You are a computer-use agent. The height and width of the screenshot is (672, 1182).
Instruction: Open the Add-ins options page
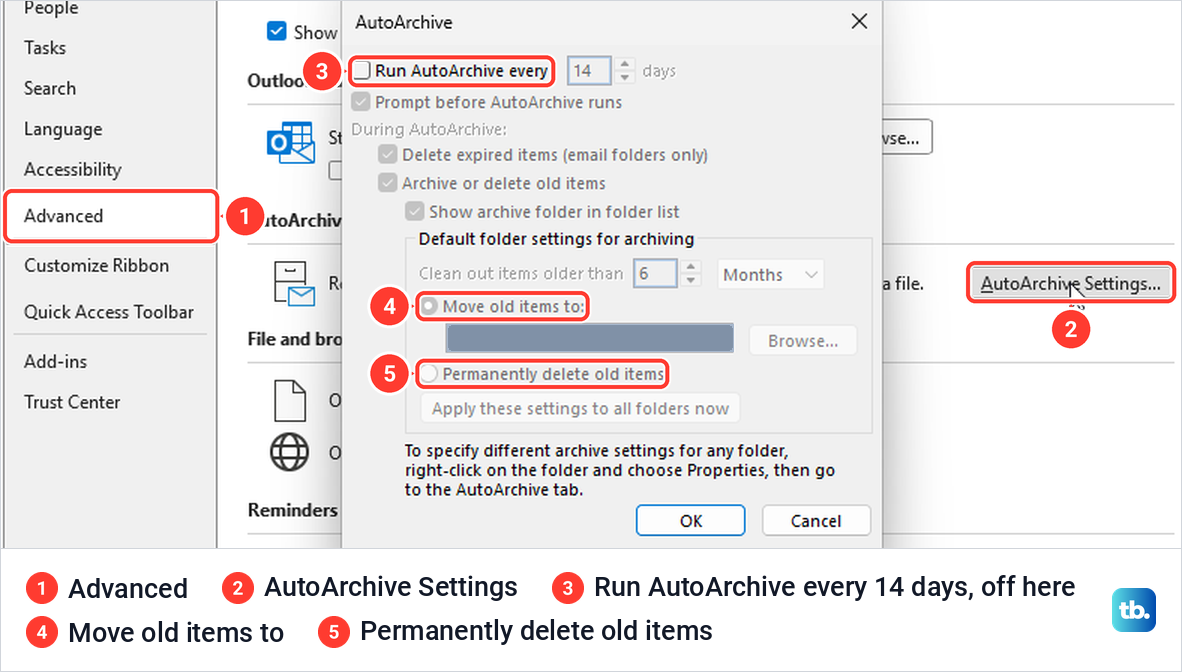(56, 362)
